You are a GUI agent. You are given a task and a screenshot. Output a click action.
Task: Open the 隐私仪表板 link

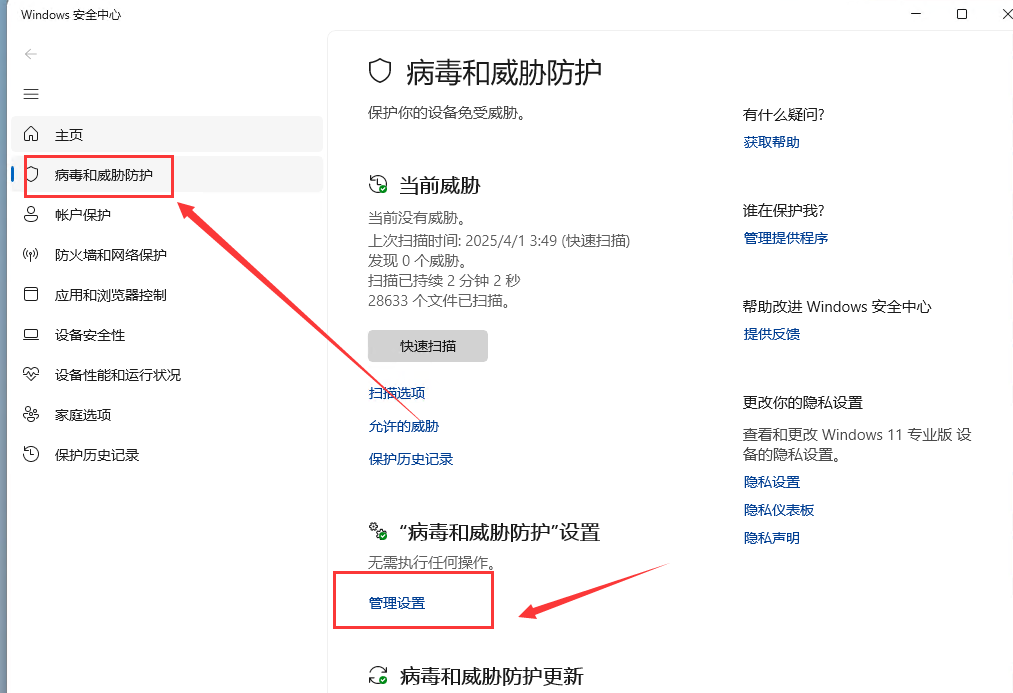tap(779, 510)
